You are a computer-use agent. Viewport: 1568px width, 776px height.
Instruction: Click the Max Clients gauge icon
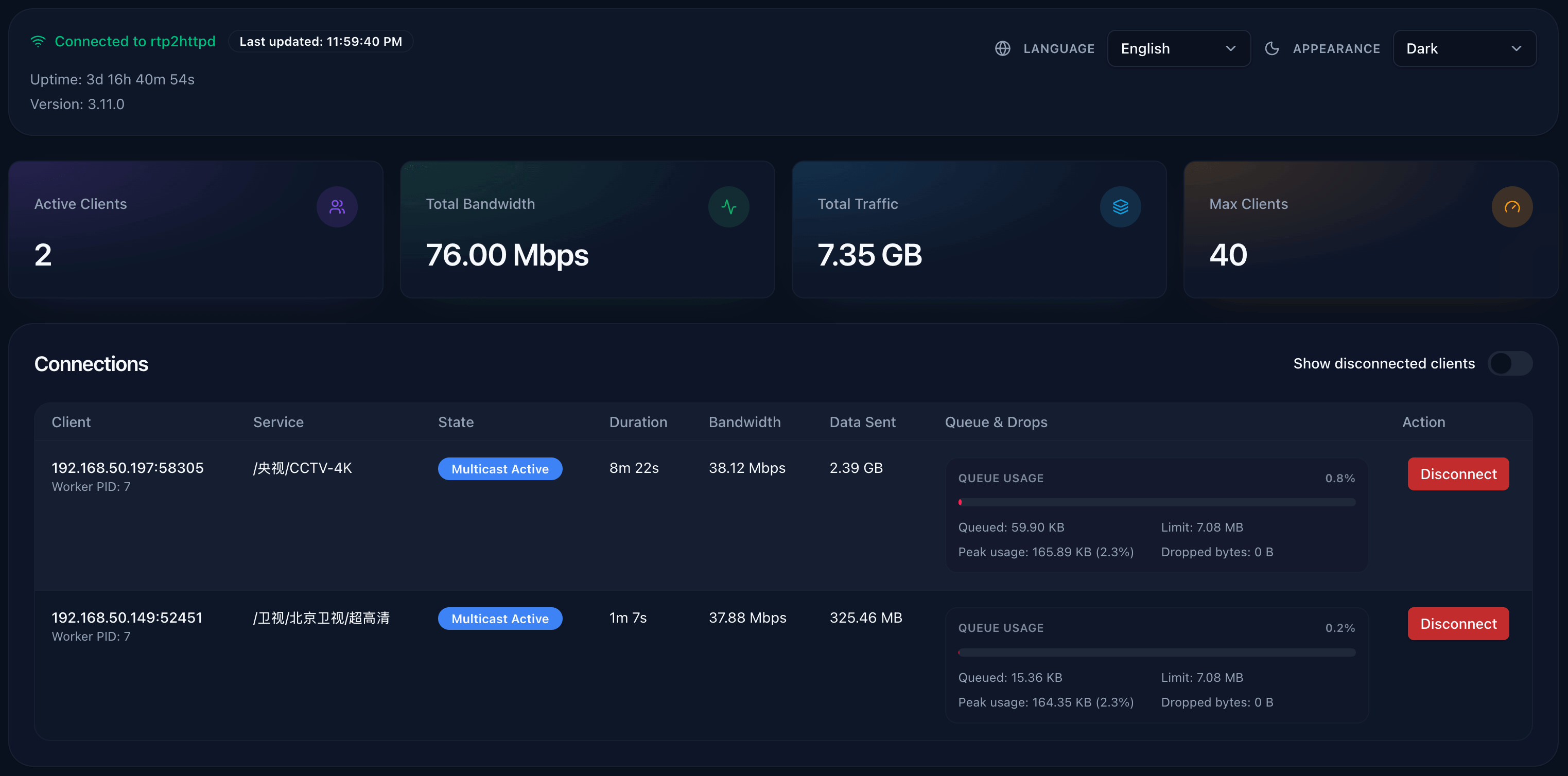(x=1512, y=207)
